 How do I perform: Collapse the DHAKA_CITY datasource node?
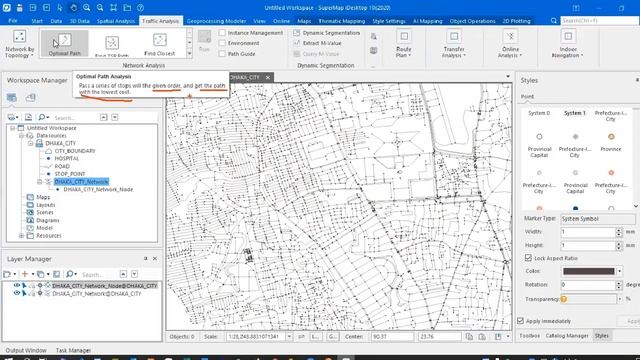click(x=31, y=143)
